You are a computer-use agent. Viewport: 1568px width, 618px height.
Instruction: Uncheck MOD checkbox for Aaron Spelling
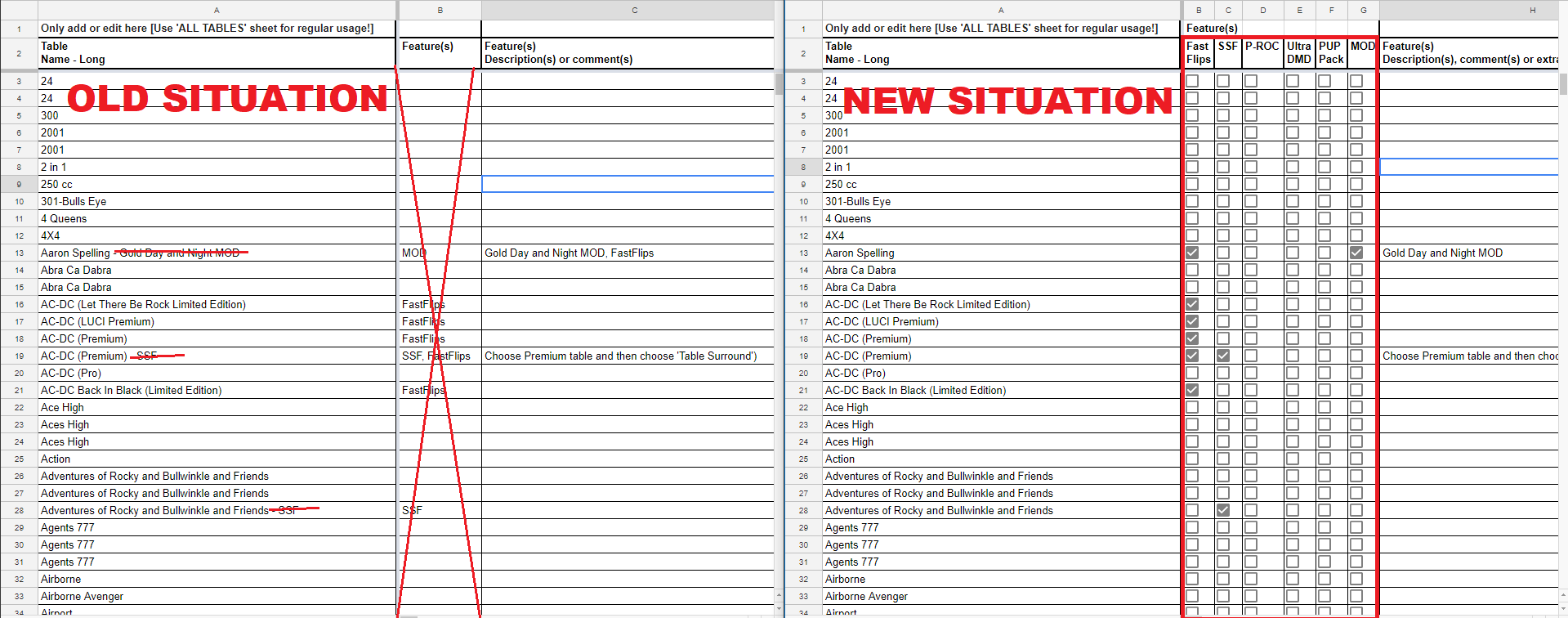pyautogui.click(x=1356, y=253)
